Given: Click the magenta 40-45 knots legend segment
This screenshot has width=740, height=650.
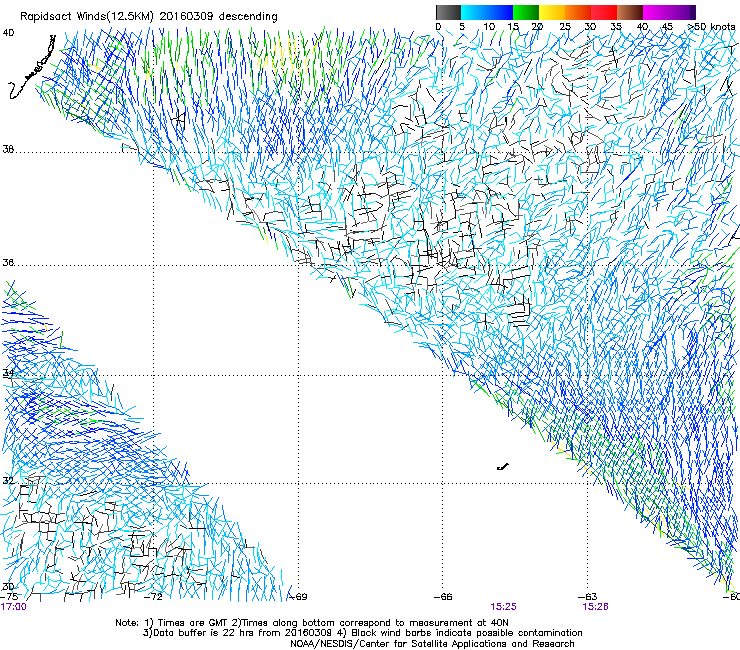Looking at the screenshot, I should [656, 12].
